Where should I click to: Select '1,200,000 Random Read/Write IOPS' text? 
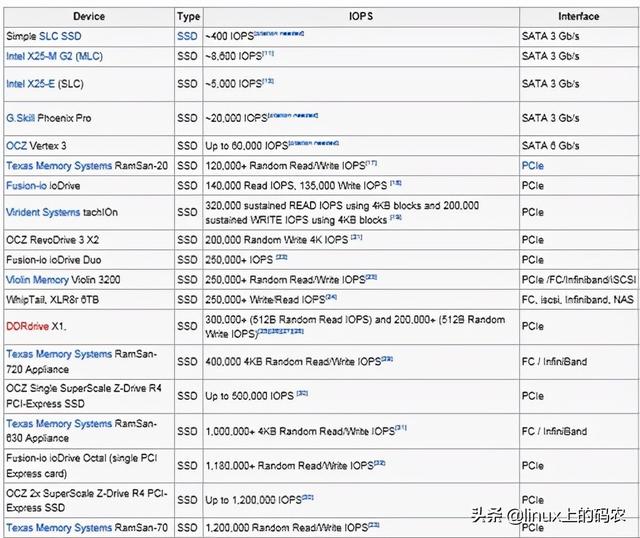[287, 528]
